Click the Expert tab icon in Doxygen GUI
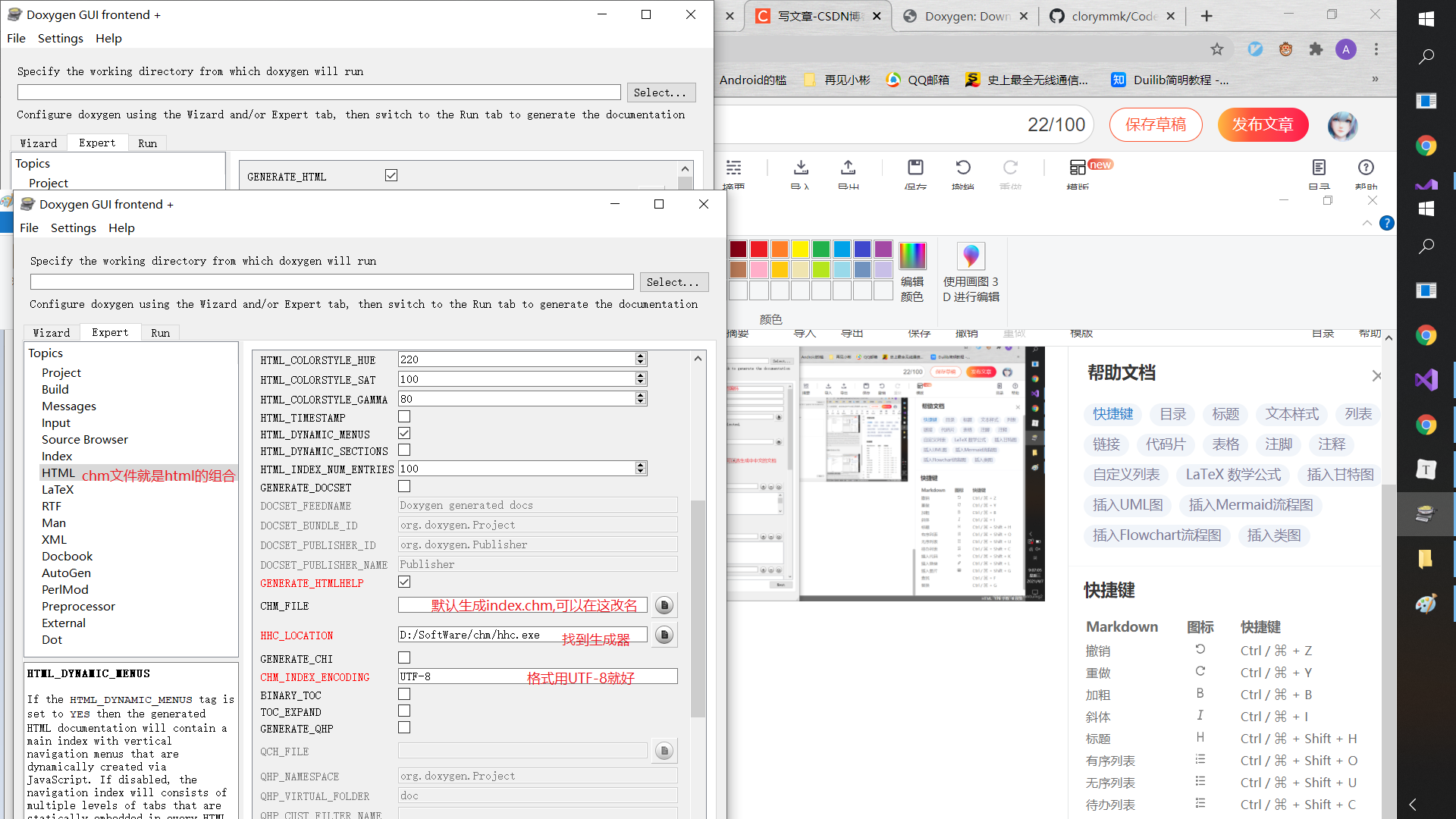This screenshot has height=819, width=1456. point(110,332)
